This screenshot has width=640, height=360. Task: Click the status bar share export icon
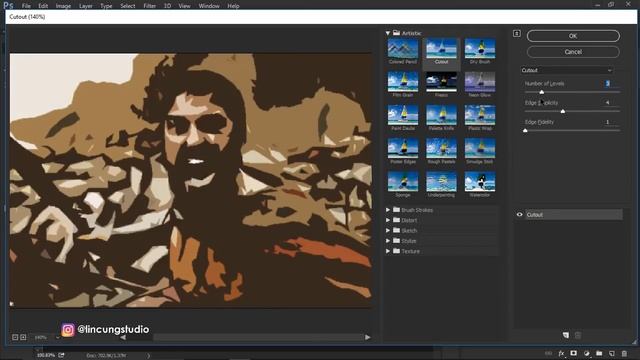61,355
